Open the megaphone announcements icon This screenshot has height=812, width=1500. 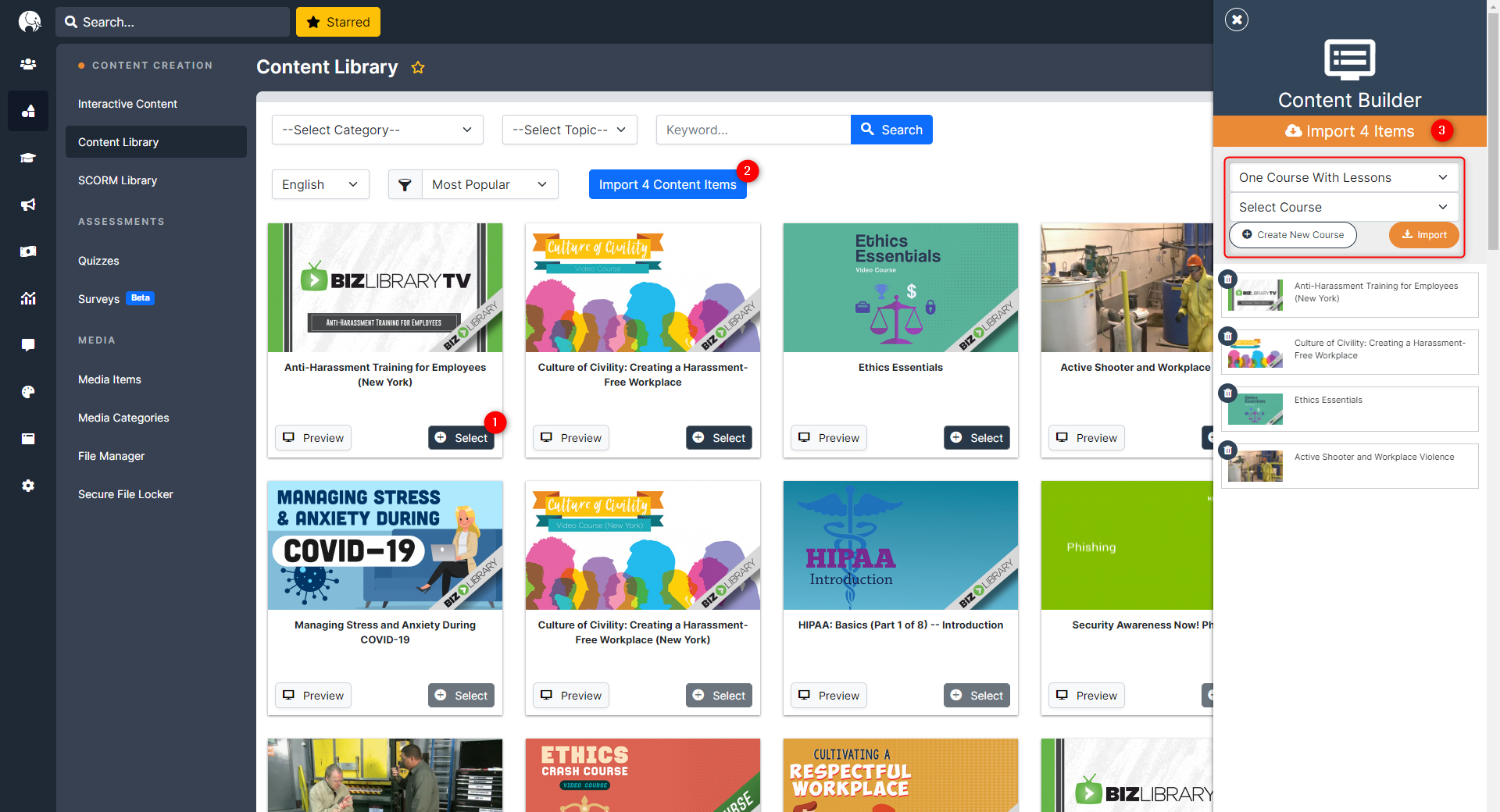(x=28, y=205)
